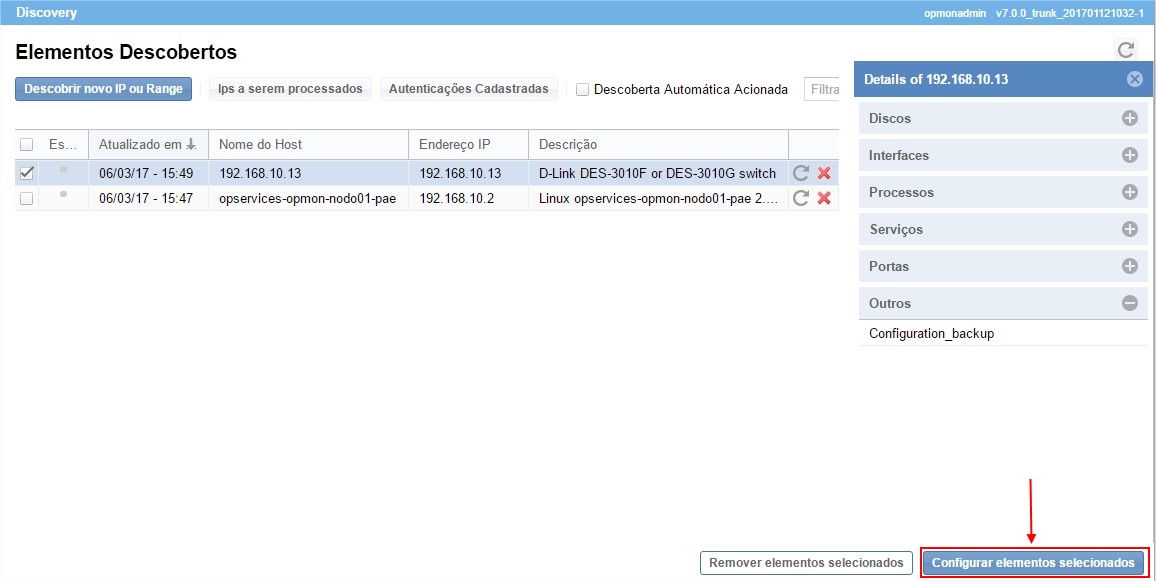Click Configurar elementos selecionados button

(1033, 563)
